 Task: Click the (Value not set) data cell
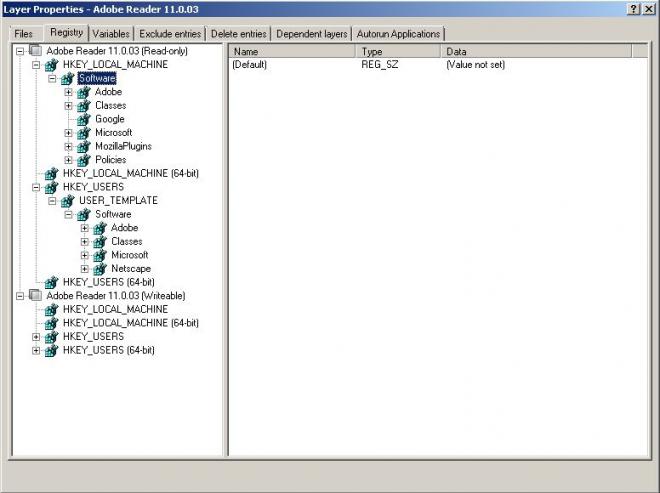click(476, 65)
